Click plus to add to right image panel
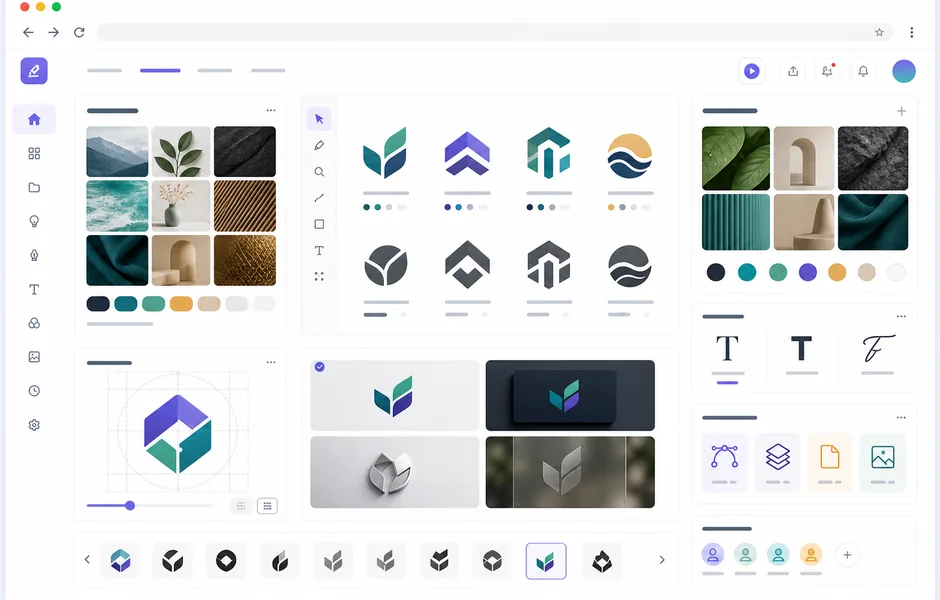Viewport: 940px width, 600px height. [901, 111]
